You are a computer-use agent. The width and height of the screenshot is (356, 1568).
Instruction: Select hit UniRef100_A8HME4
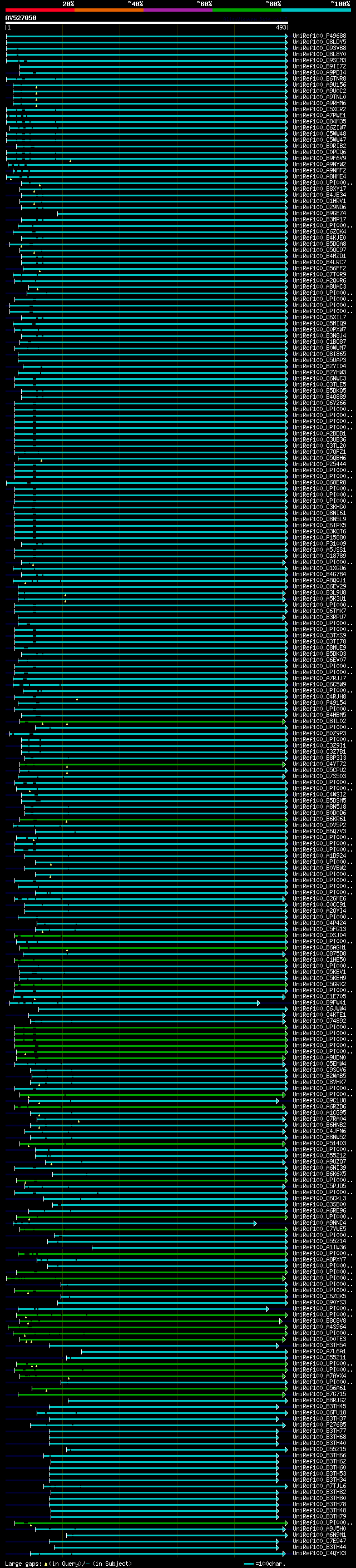pos(319,176)
